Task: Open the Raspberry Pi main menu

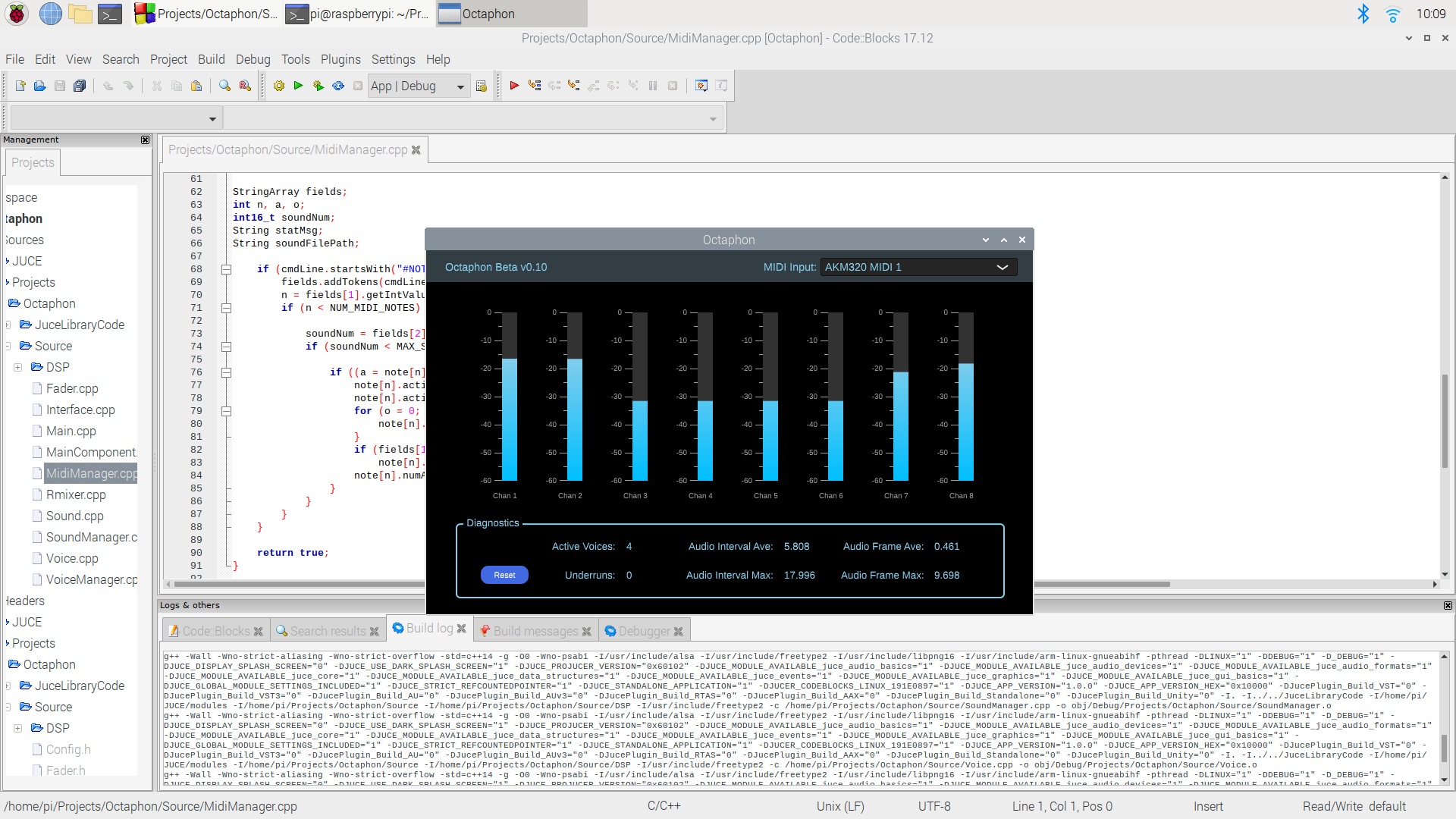Action: pyautogui.click(x=17, y=14)
